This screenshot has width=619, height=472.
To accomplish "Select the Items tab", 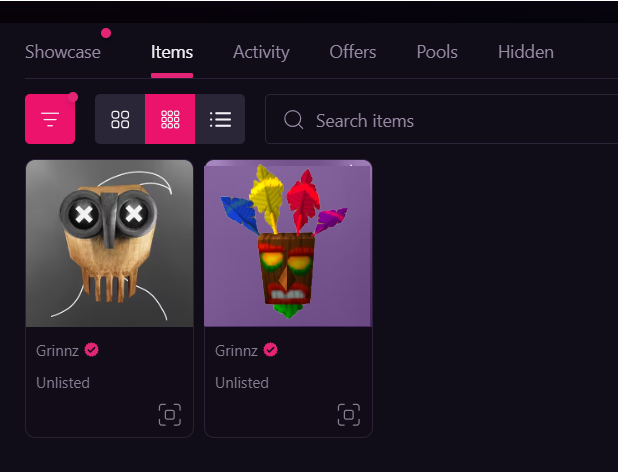I will [172, 52].
